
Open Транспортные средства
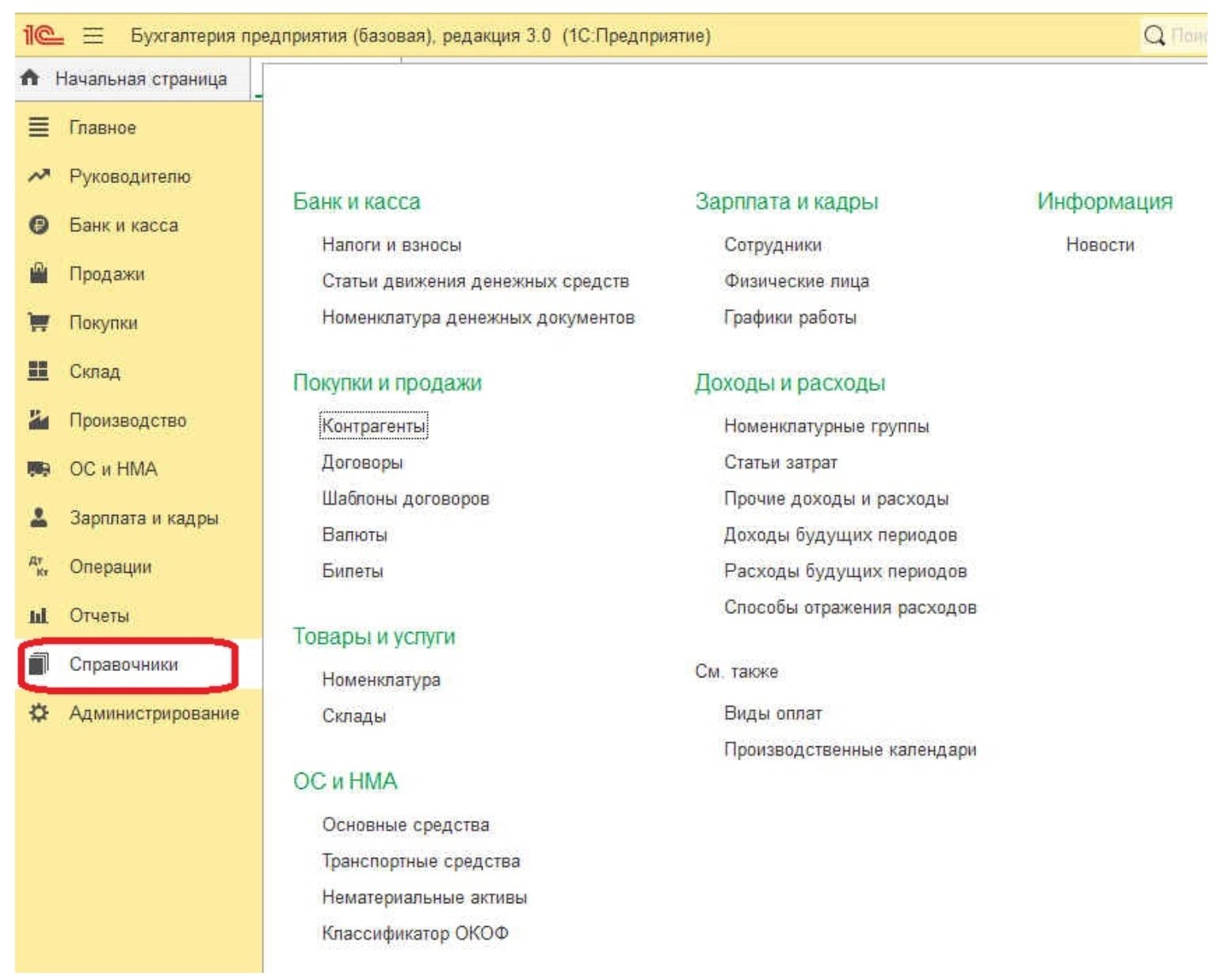click(421, 861)
